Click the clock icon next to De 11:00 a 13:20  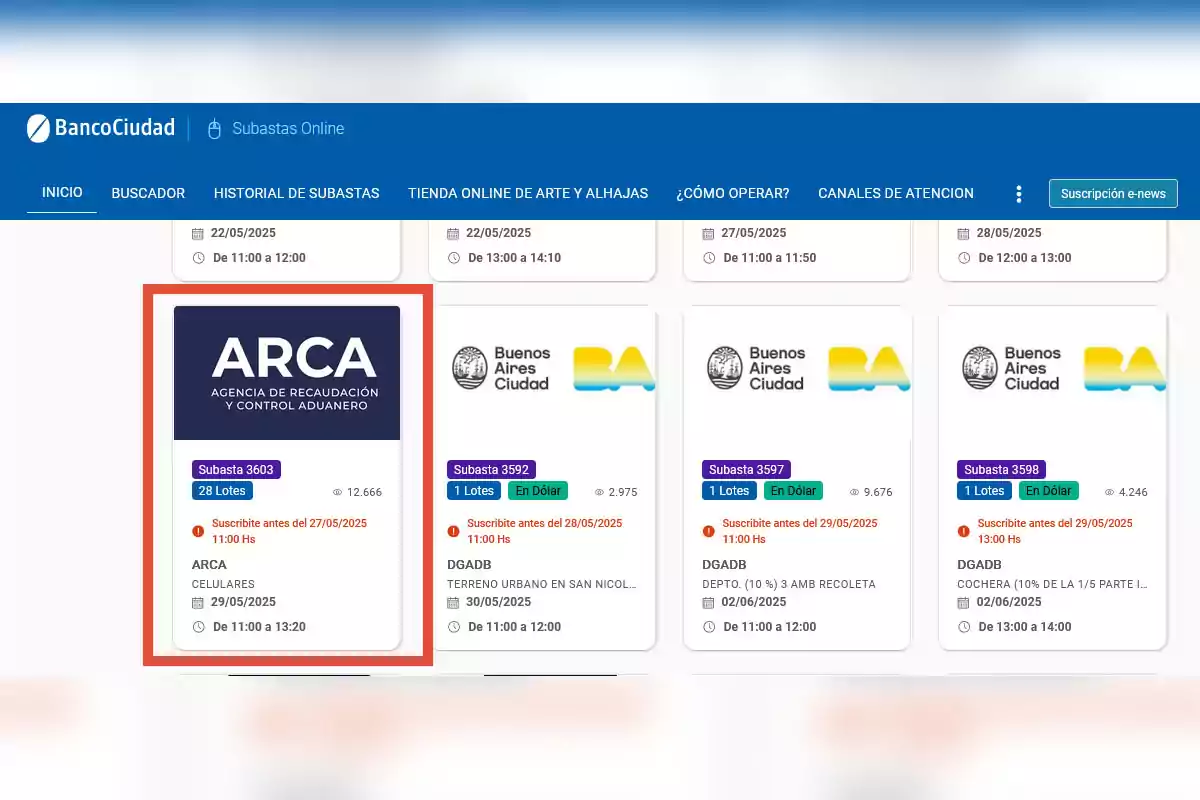pos(198,627)
